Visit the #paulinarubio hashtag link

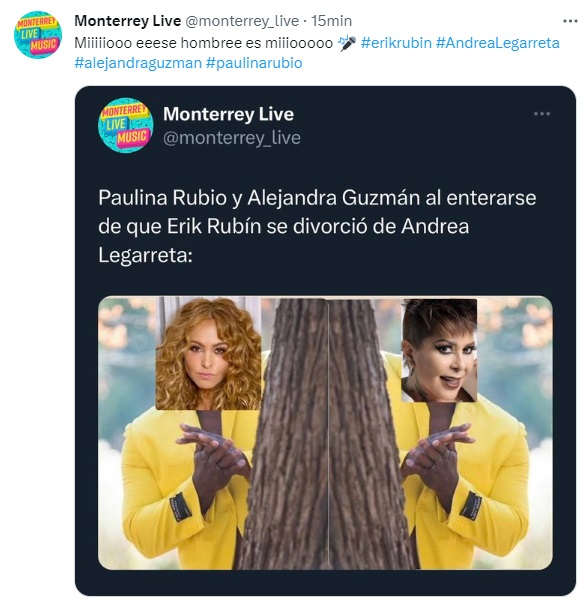(x=254, y=63)
